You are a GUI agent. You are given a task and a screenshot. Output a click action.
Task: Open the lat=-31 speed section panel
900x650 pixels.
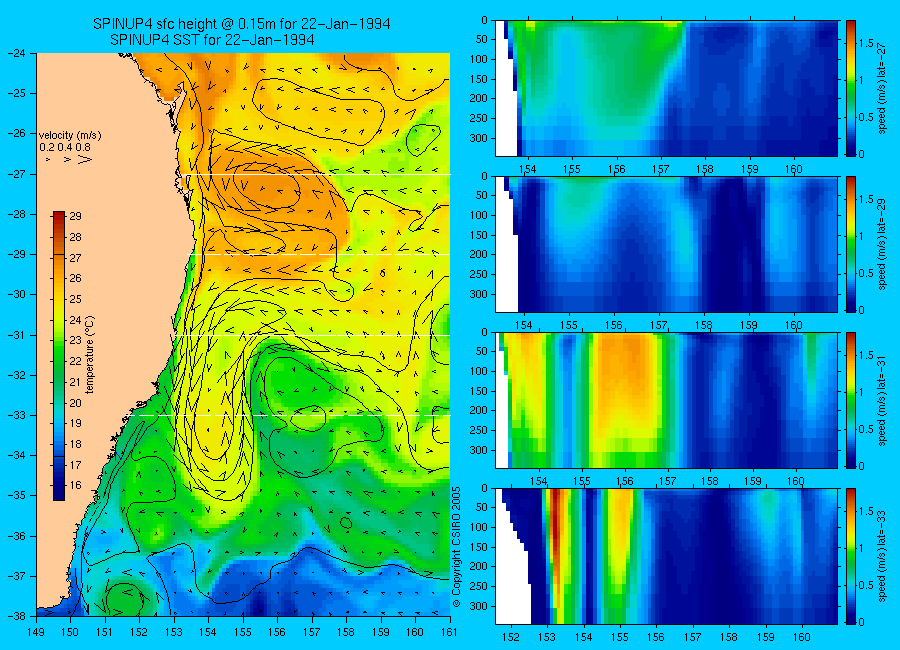click(666, 400)
